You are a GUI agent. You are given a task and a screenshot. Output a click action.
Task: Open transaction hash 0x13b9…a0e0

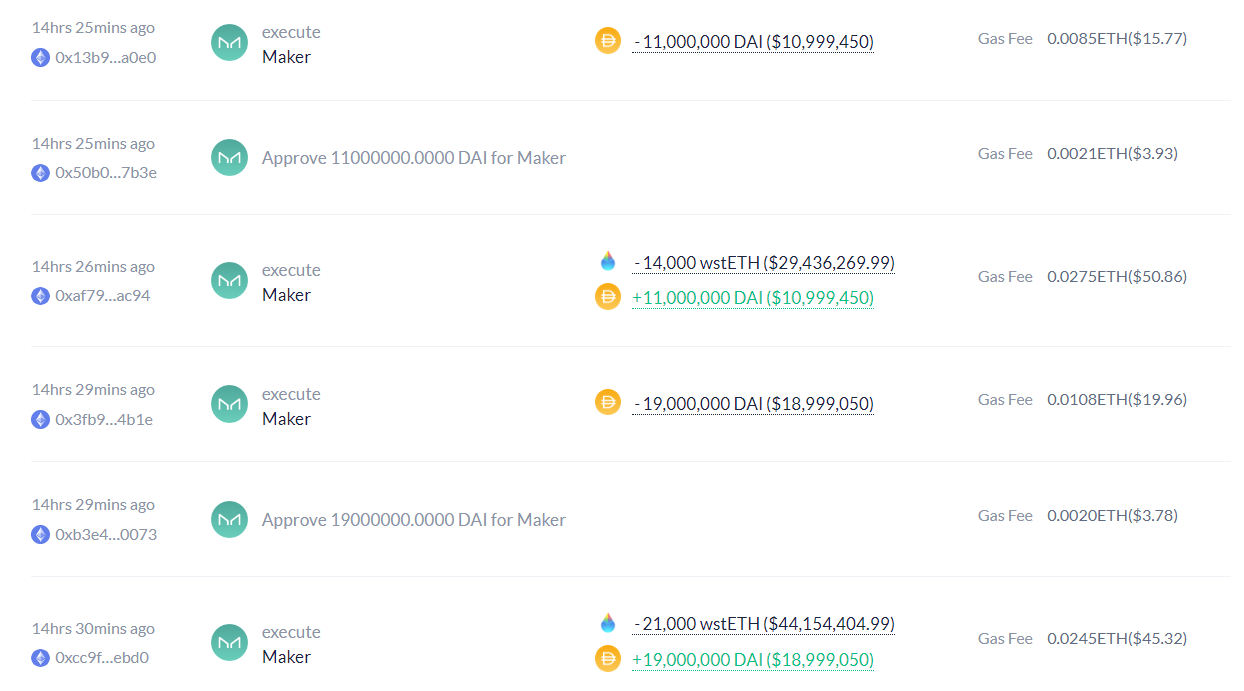point(106,57)
